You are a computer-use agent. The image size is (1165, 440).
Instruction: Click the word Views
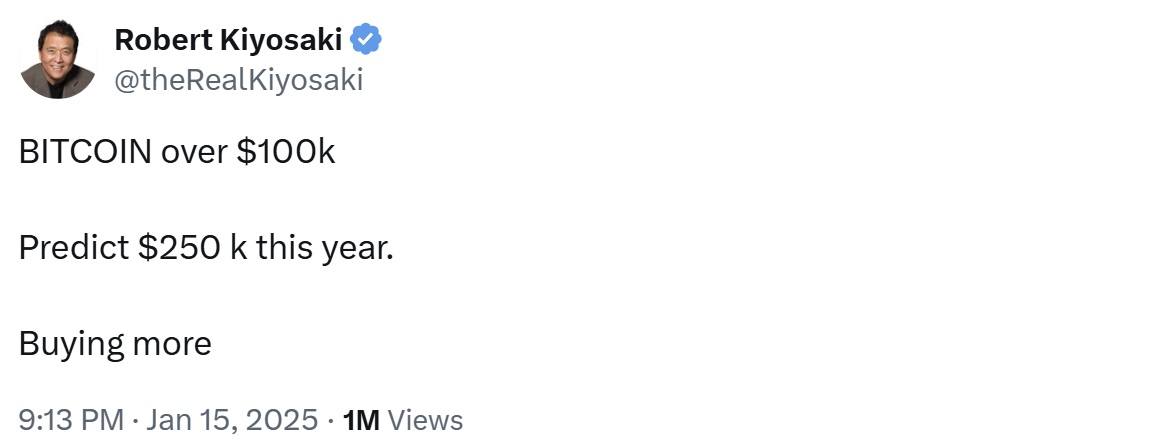point(425,420)
